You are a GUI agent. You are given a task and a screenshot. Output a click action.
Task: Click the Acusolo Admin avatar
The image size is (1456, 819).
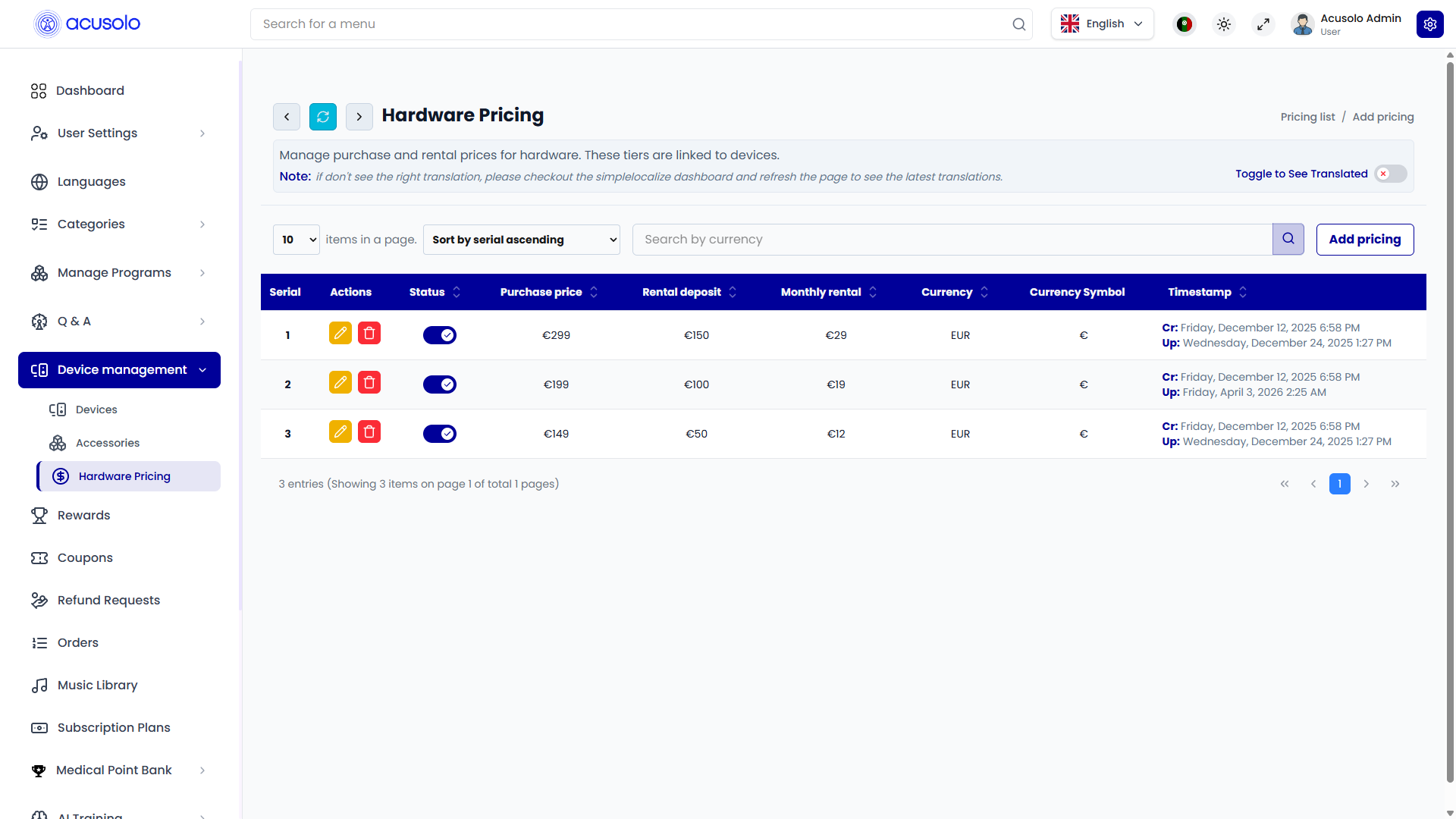[1302, 24]
